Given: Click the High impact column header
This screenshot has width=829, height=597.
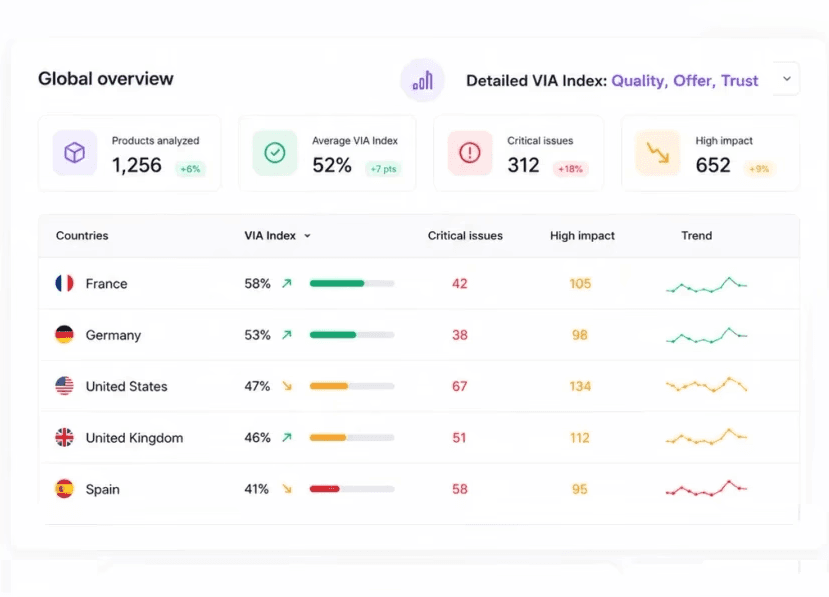Looking at the screenshot, I should (x=582, y=236).
